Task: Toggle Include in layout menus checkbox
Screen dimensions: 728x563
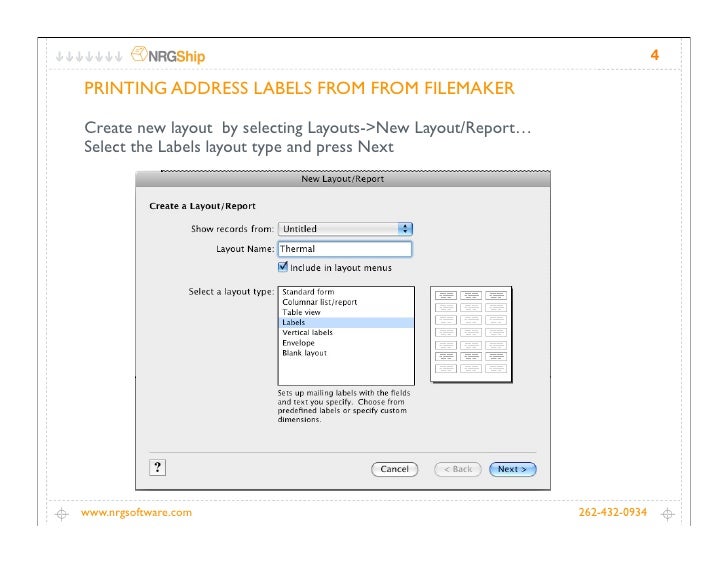Action: pyautogui.click(x=283, y=267)
